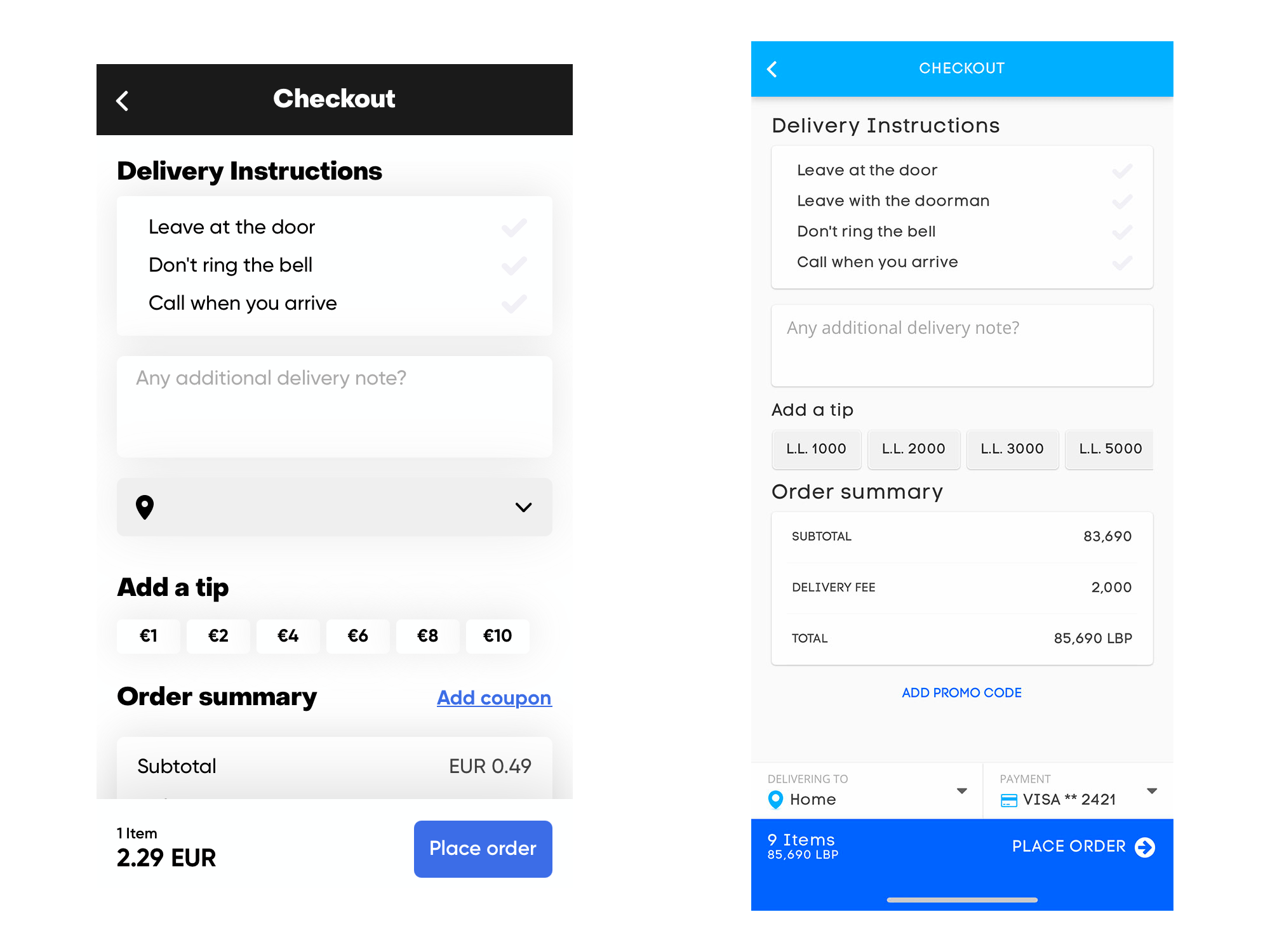This screenshot has width=1270, height=952.
Task: Open the 'Add coupon' link
Action: tap(494, 697)
